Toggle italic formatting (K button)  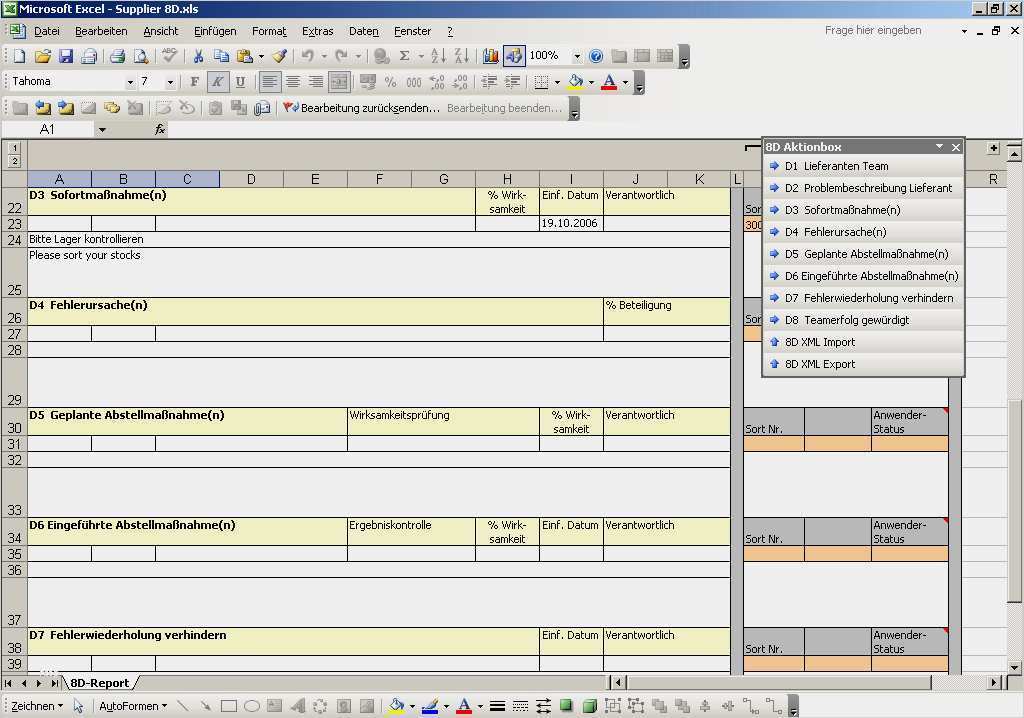tap(217, 82)
